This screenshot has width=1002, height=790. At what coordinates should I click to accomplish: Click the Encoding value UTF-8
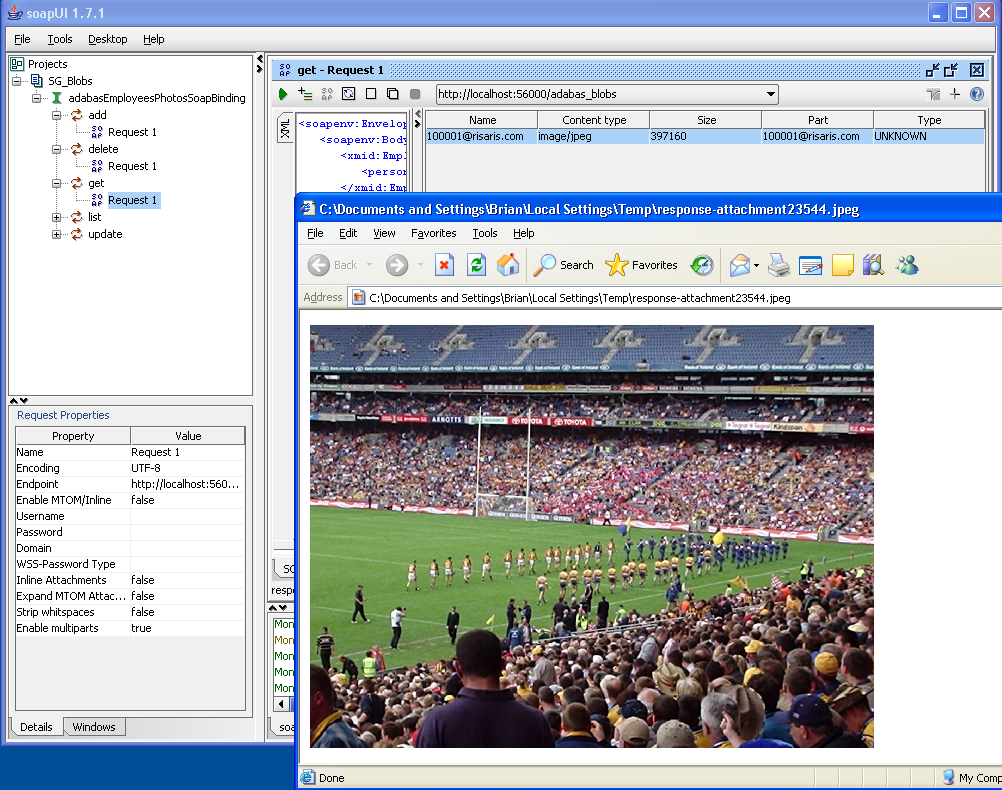click(187, 468)
